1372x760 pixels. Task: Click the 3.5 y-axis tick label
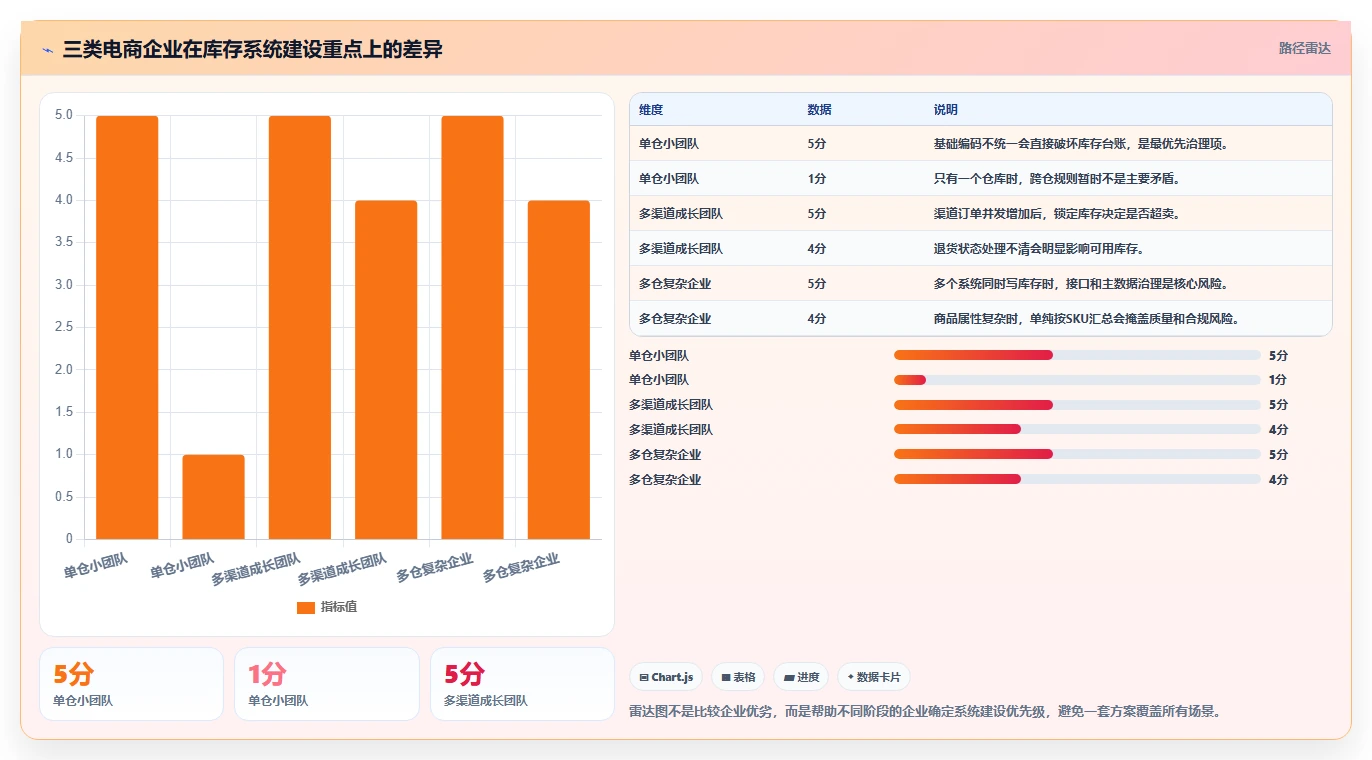click(64, 243)
